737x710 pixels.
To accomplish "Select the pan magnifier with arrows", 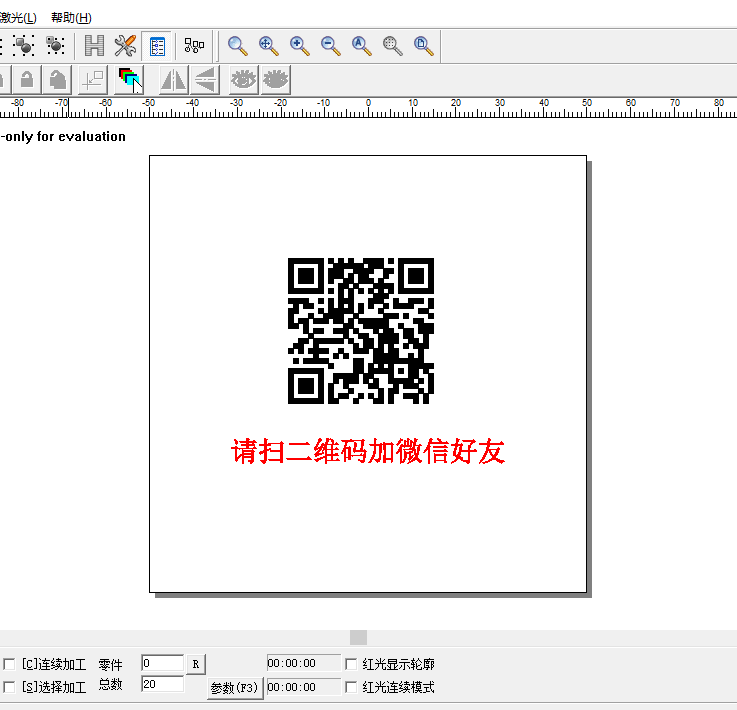I will (x=268, y=46).
